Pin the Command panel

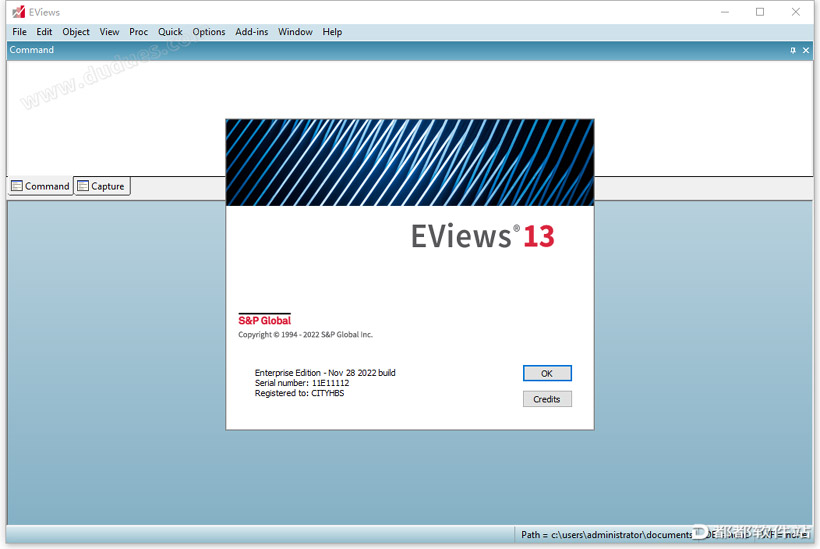pos(793,50)
